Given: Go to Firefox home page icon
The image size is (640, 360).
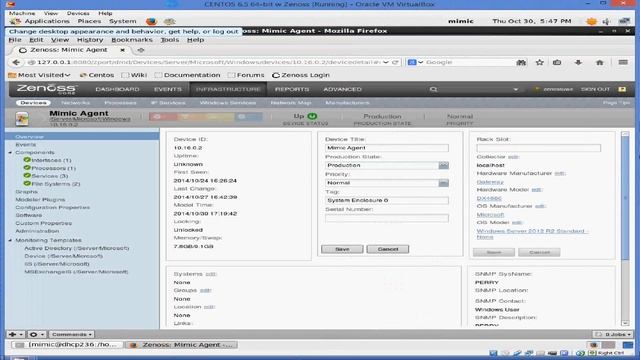Looking at the screenshot, I should (x=600, y=62).
